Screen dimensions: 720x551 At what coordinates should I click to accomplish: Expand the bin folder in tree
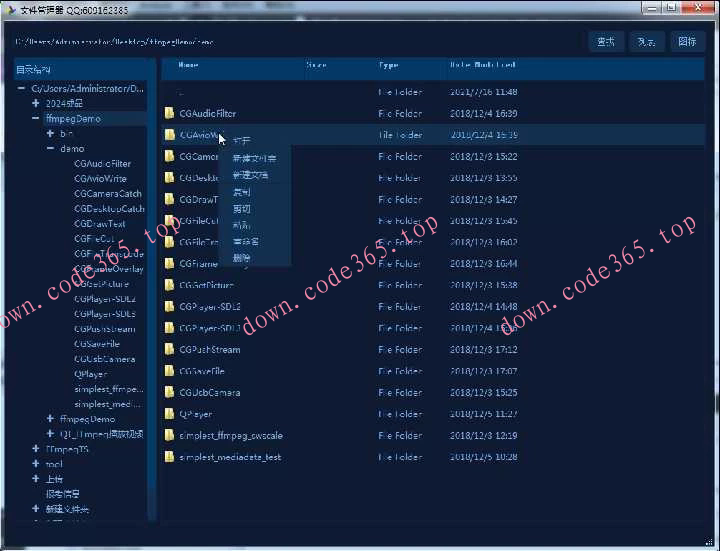point(50,134)
